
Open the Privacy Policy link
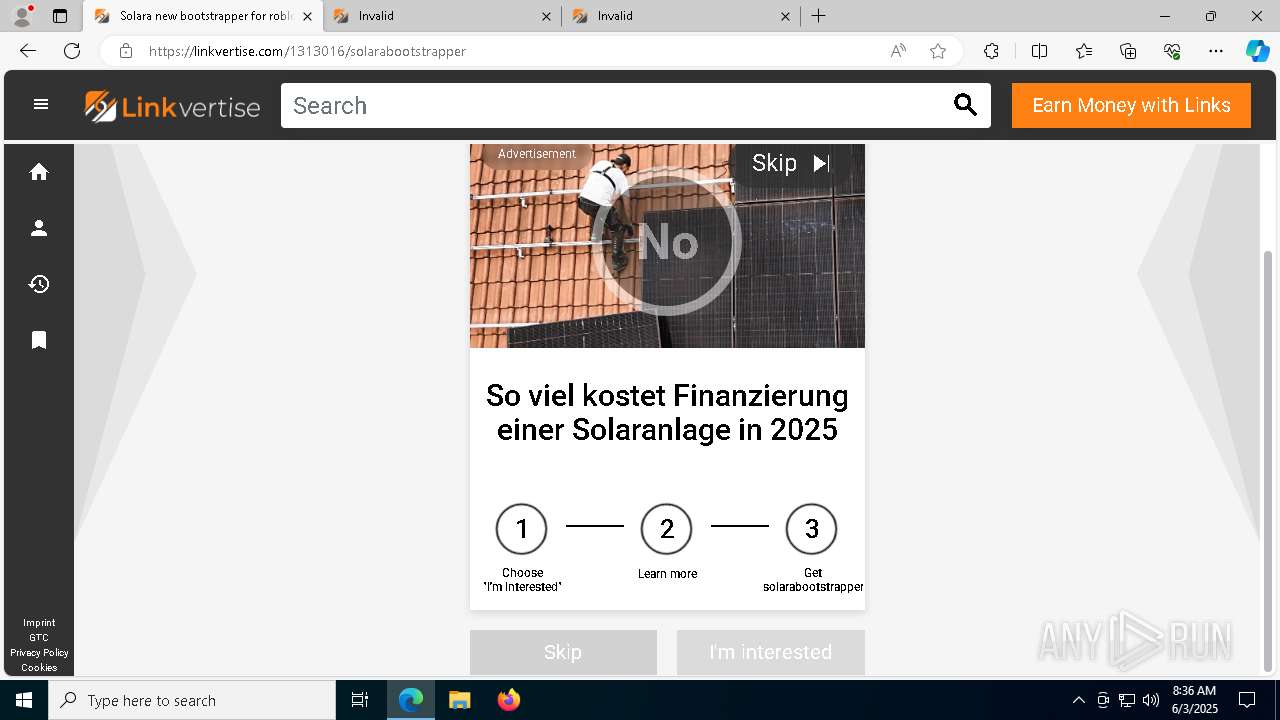[39, 652]
